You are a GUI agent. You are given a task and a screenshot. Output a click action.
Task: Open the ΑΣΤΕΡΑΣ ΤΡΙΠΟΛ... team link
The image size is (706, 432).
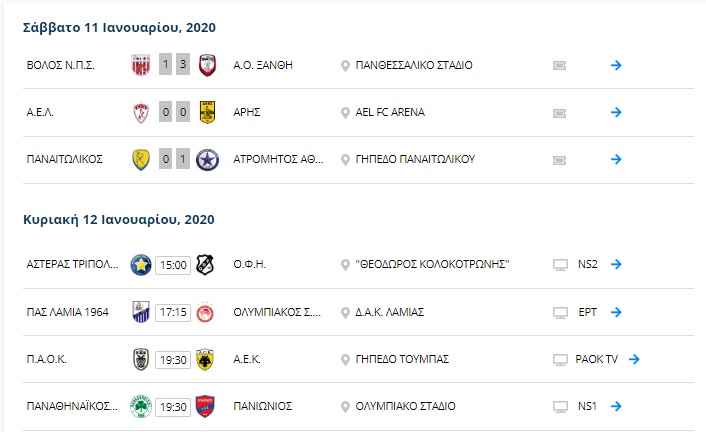click(x=72, y=264)
